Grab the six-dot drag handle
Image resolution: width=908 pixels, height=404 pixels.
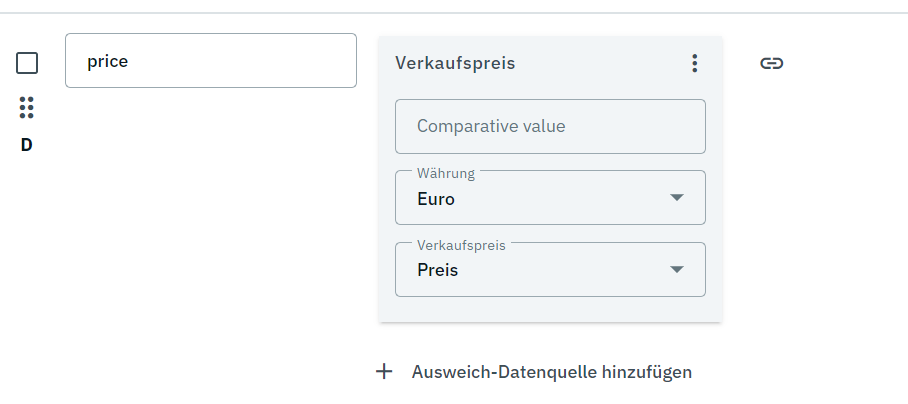click(x=27, y=108)
